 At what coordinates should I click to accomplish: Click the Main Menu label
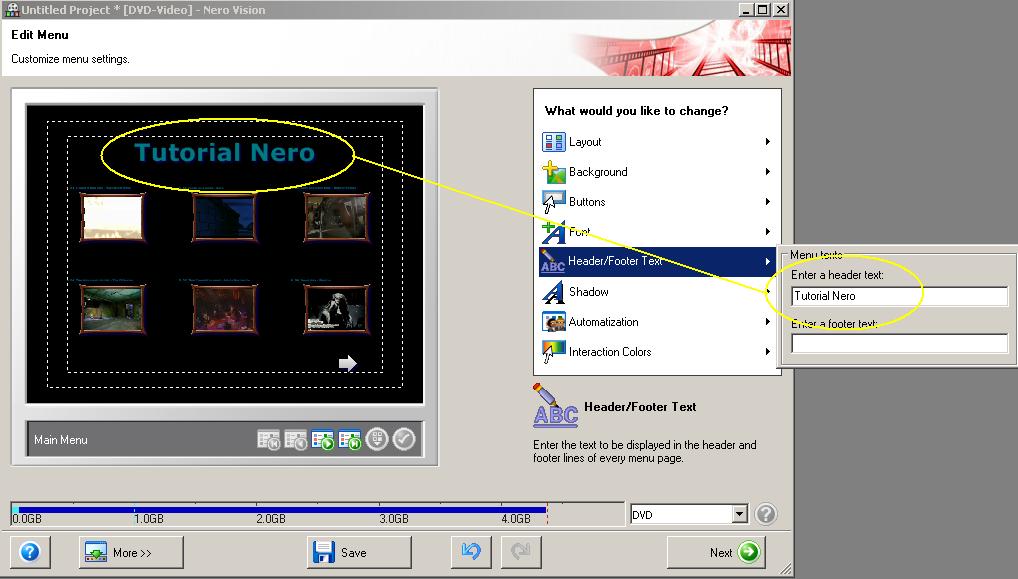[x=60, y=440]
